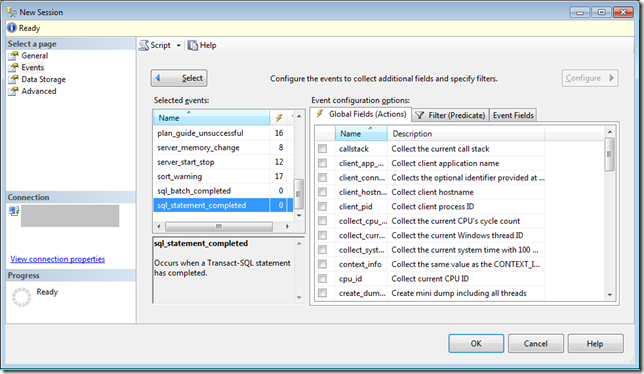
Task: Check the client_hostn action checkbox
Action: [322, 192]
